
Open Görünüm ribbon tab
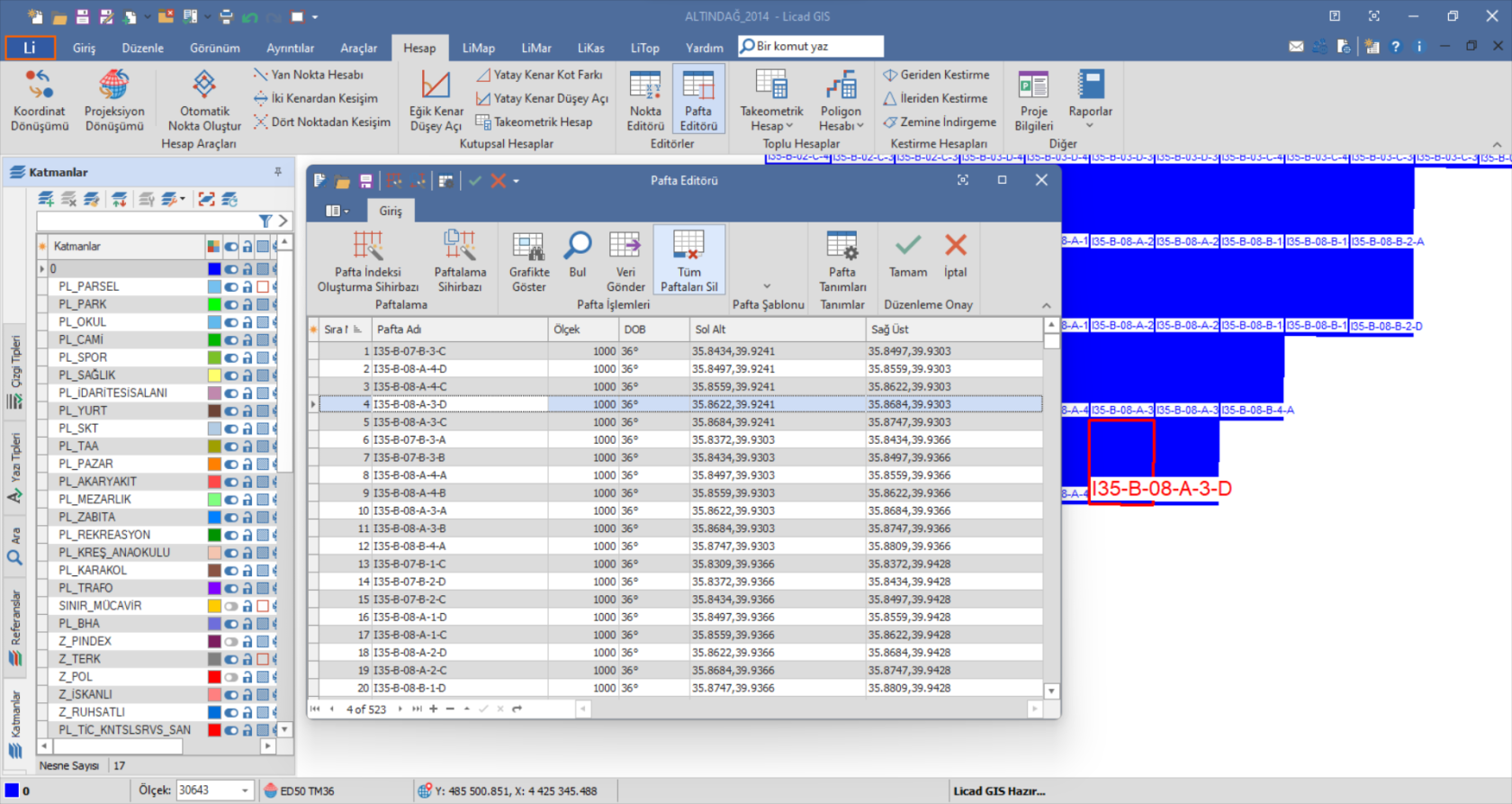click(215, 48)
